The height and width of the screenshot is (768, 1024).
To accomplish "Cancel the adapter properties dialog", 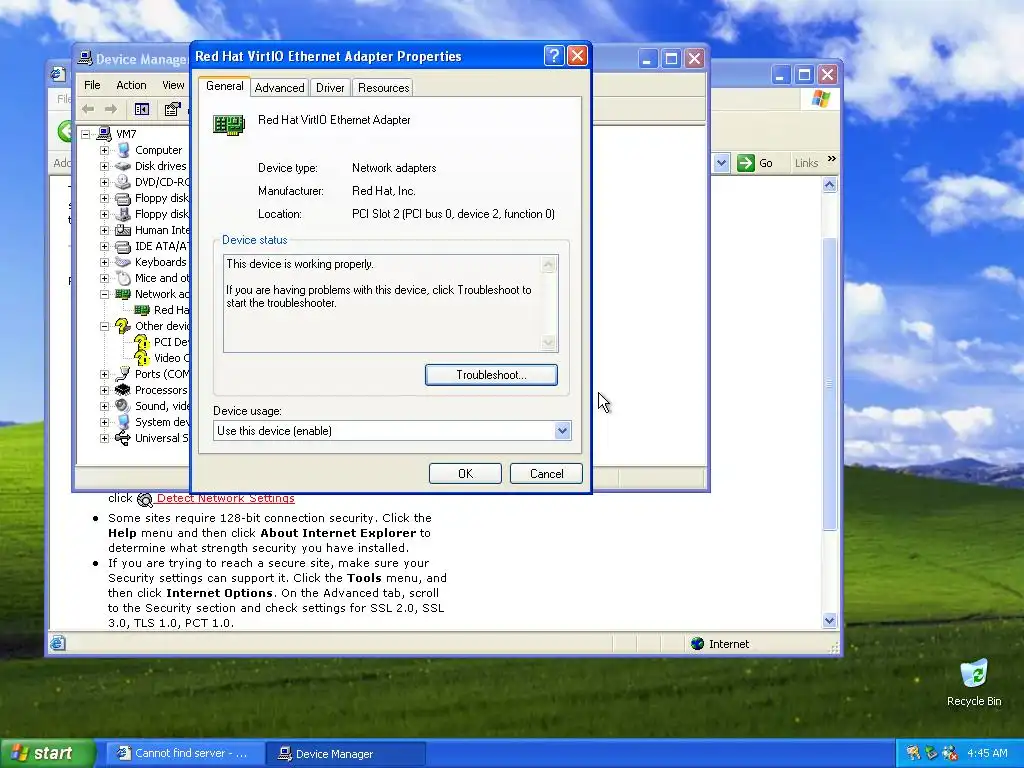I will point(546,473).
